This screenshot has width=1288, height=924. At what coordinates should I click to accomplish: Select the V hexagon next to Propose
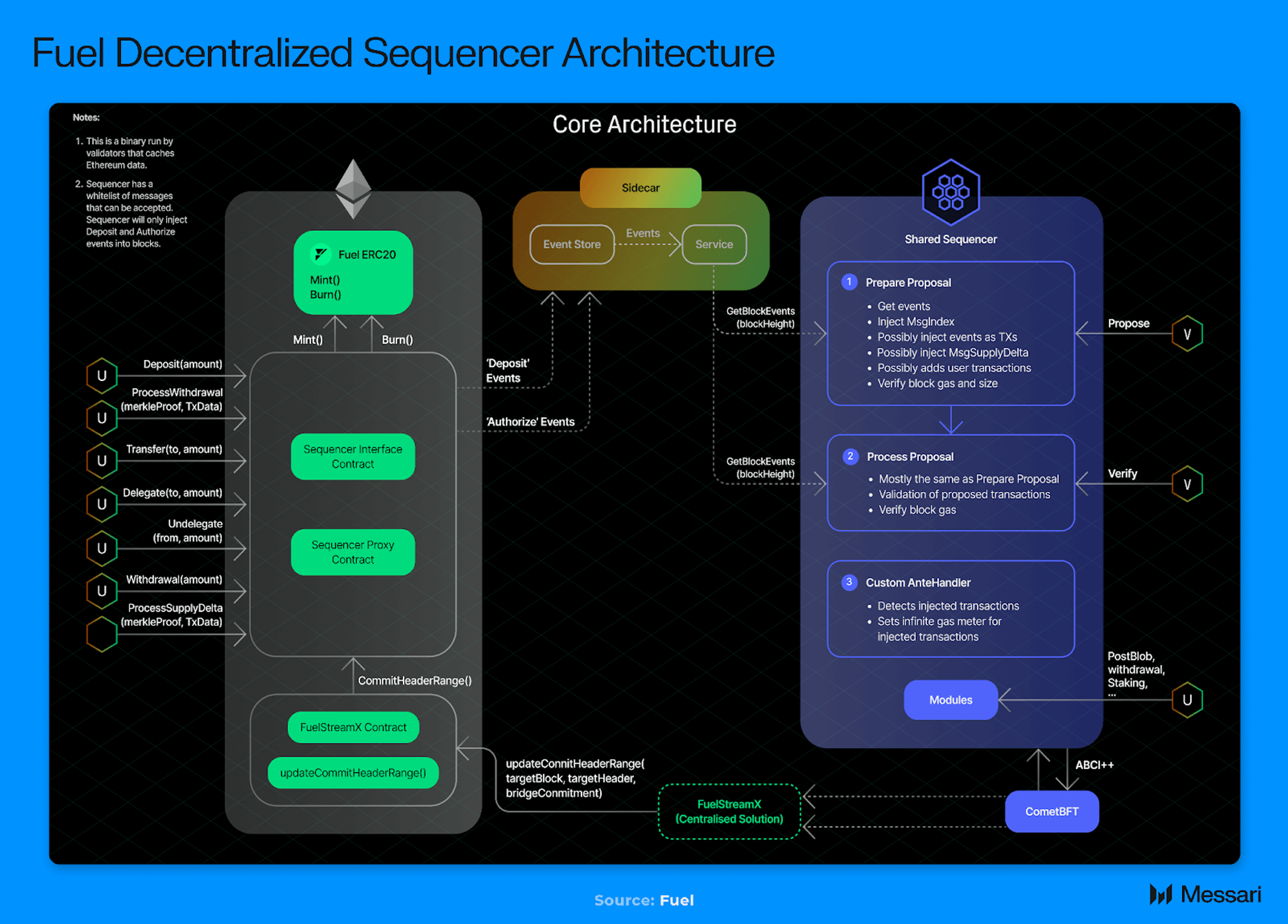click(1186, 334)
